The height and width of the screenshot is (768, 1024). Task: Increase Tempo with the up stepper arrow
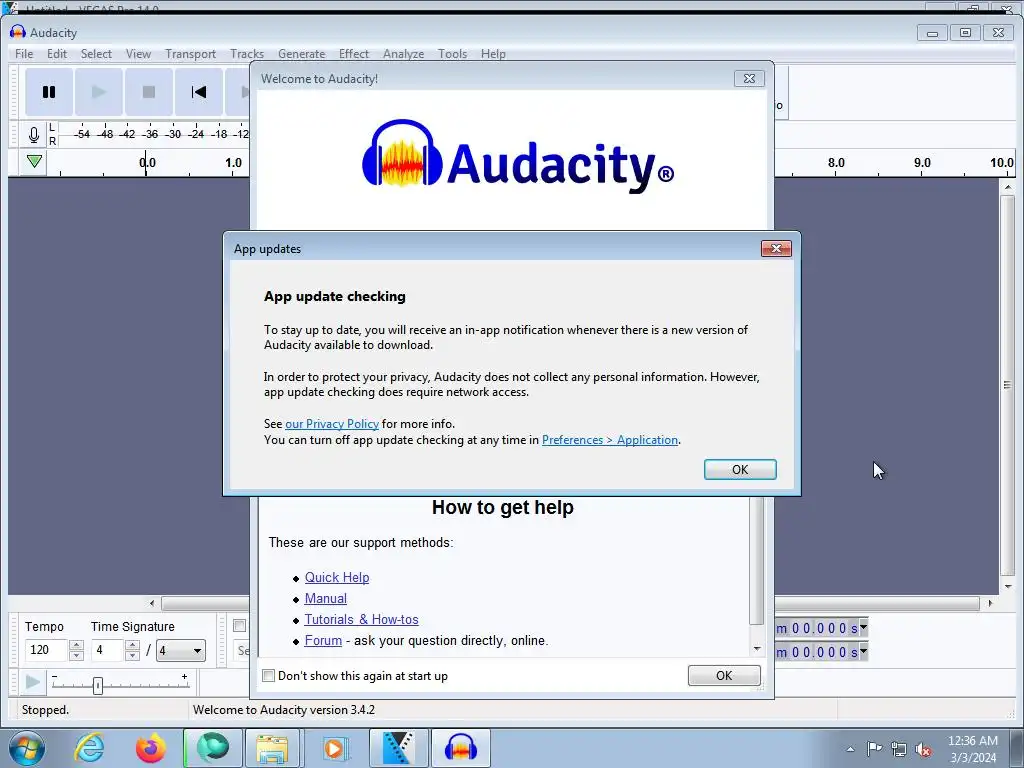[76, 645]
